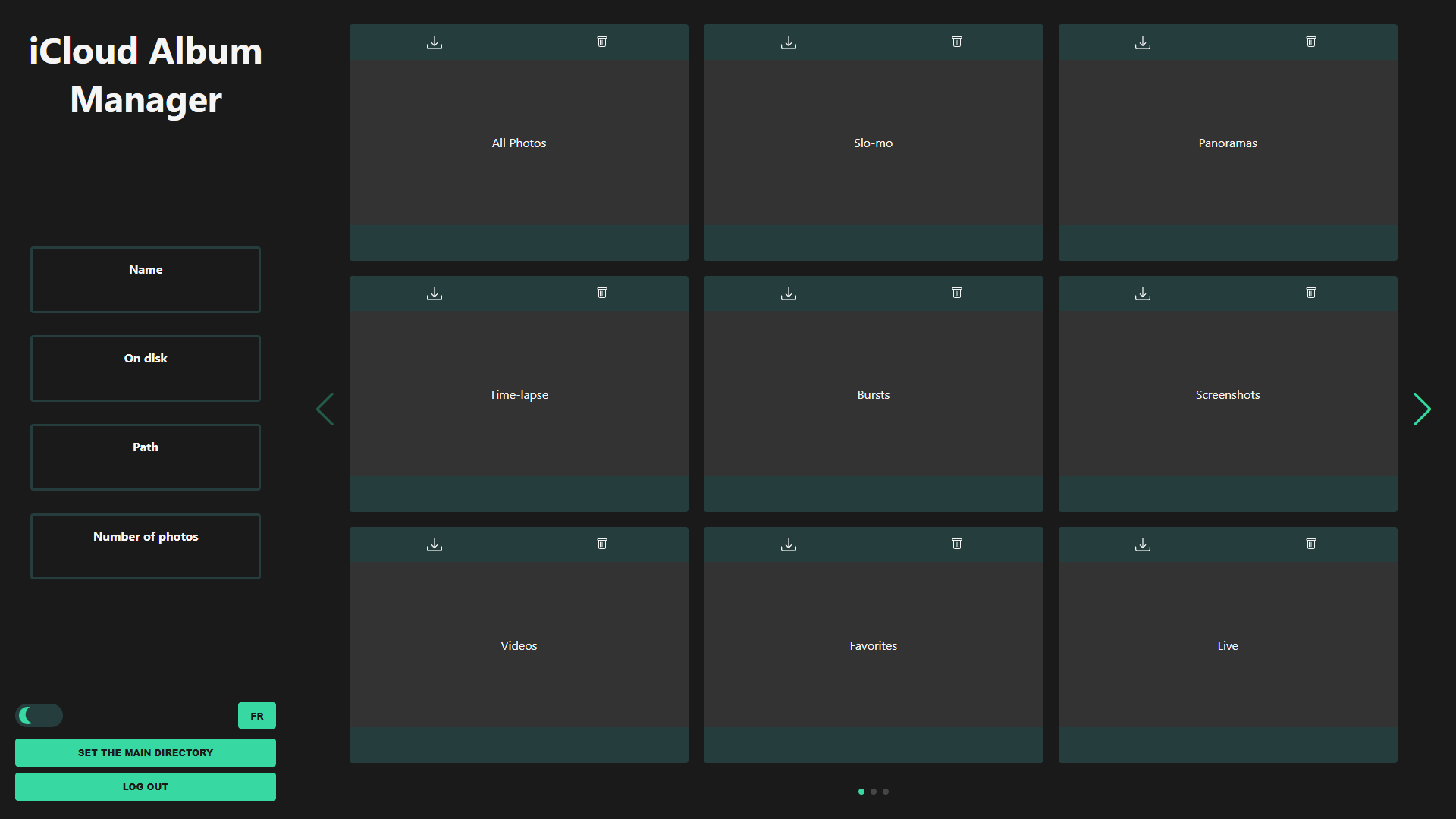
Task: Delete the Time-lapse album
Action: click(602, 293)
